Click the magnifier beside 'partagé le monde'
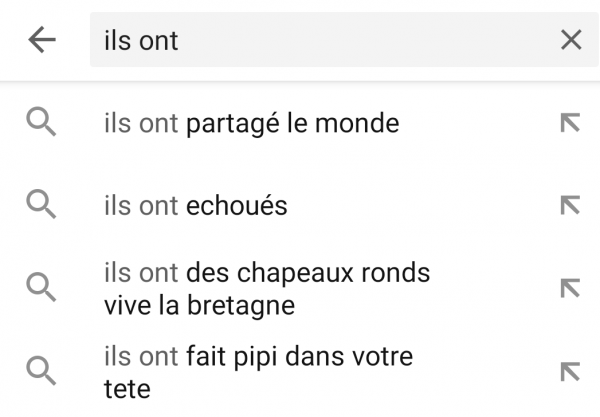This screenshot has height=417, width=600. click(x=41, y=122)
